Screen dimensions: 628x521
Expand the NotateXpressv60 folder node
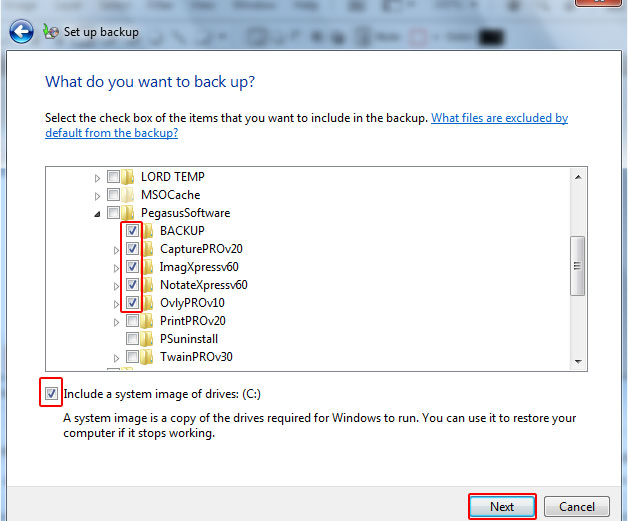(117, 285)
